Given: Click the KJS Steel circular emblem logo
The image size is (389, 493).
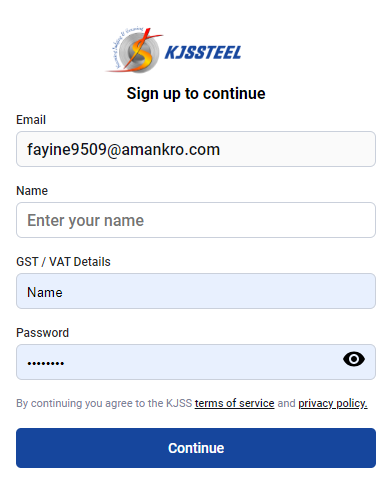Looking at the screenshot, I should (135, 50).
